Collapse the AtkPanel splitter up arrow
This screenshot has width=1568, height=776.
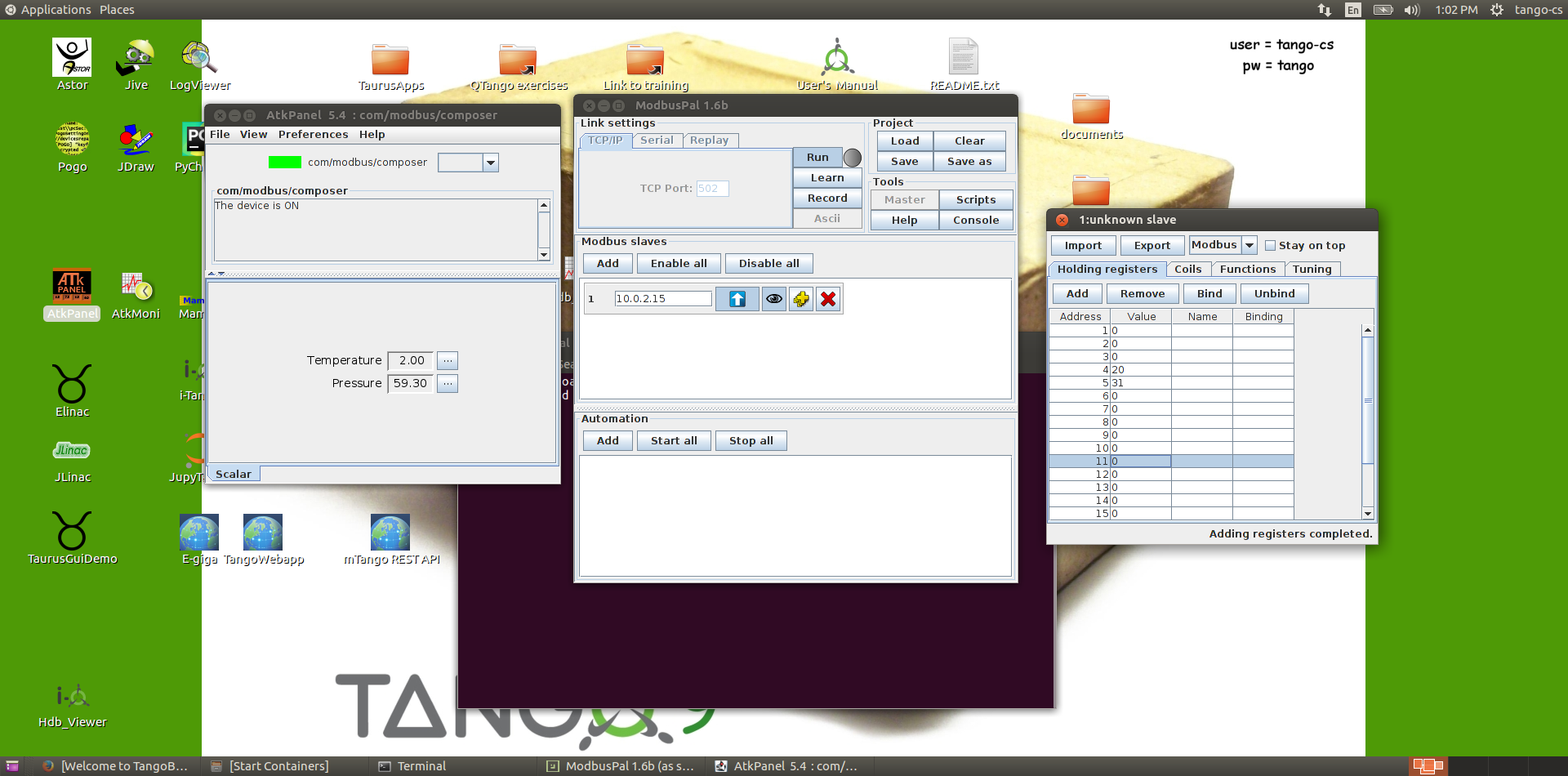(x=212, y=274)
